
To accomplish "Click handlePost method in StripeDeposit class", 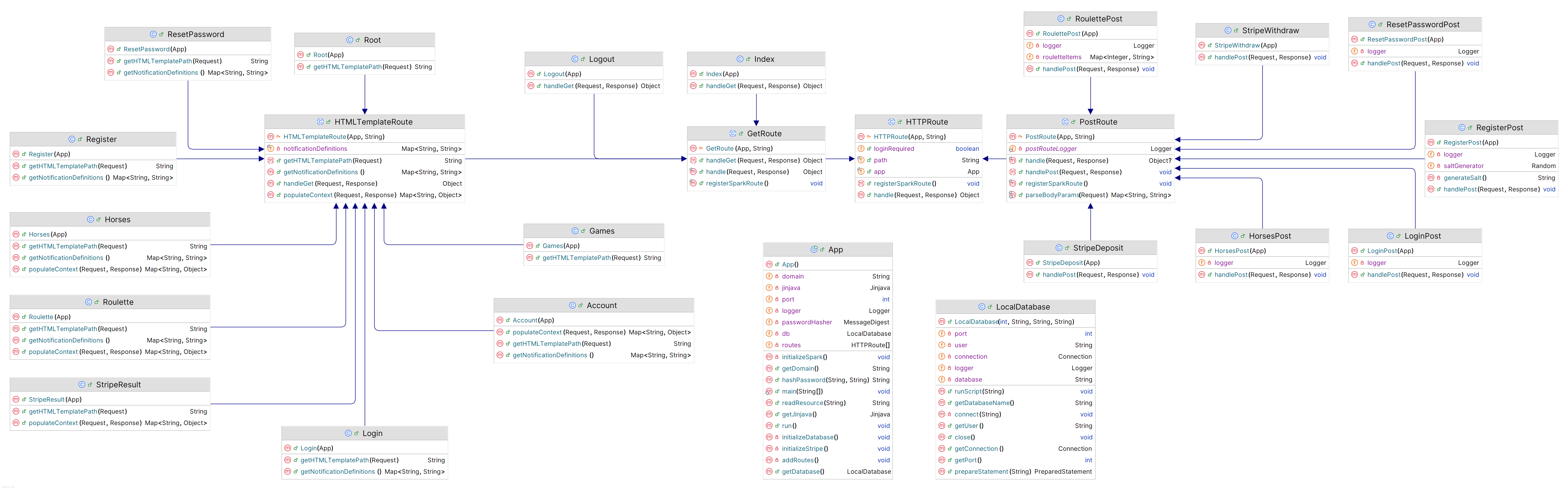I will point(1090,275).
